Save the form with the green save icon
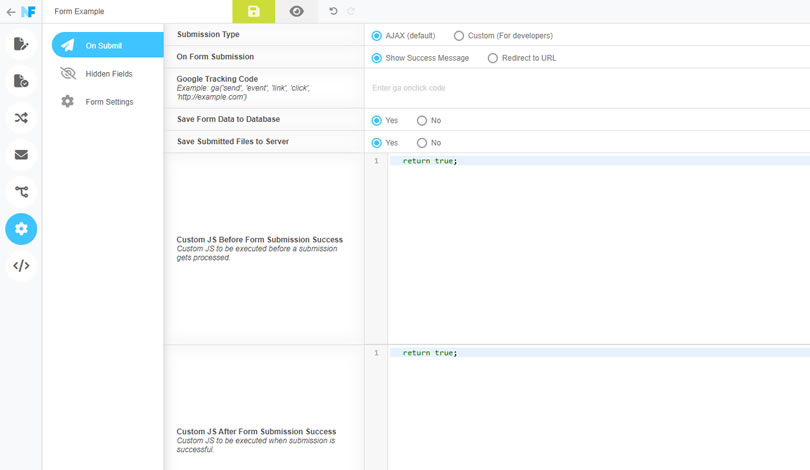This screenshot has height=470, width=810. pos(254,11)
